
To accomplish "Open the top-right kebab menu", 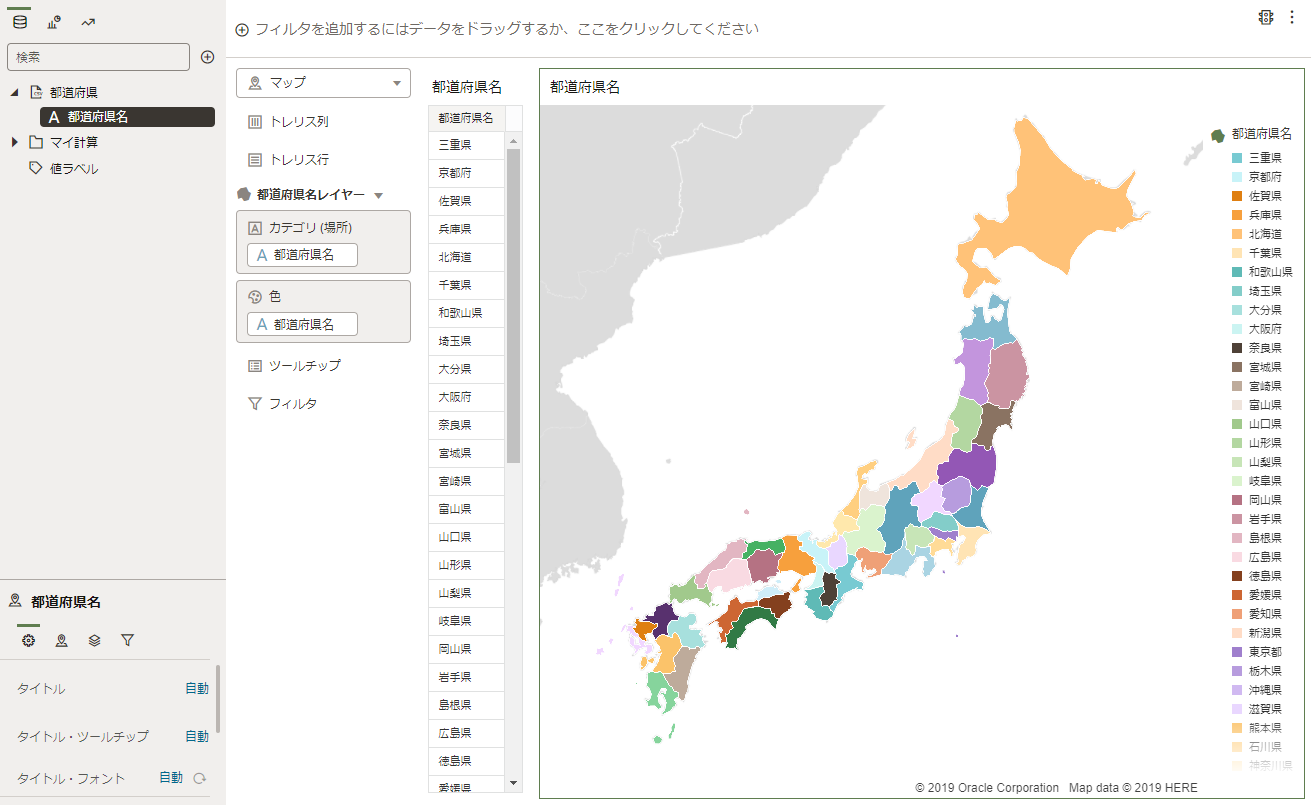I will [x=1291, y=17].
